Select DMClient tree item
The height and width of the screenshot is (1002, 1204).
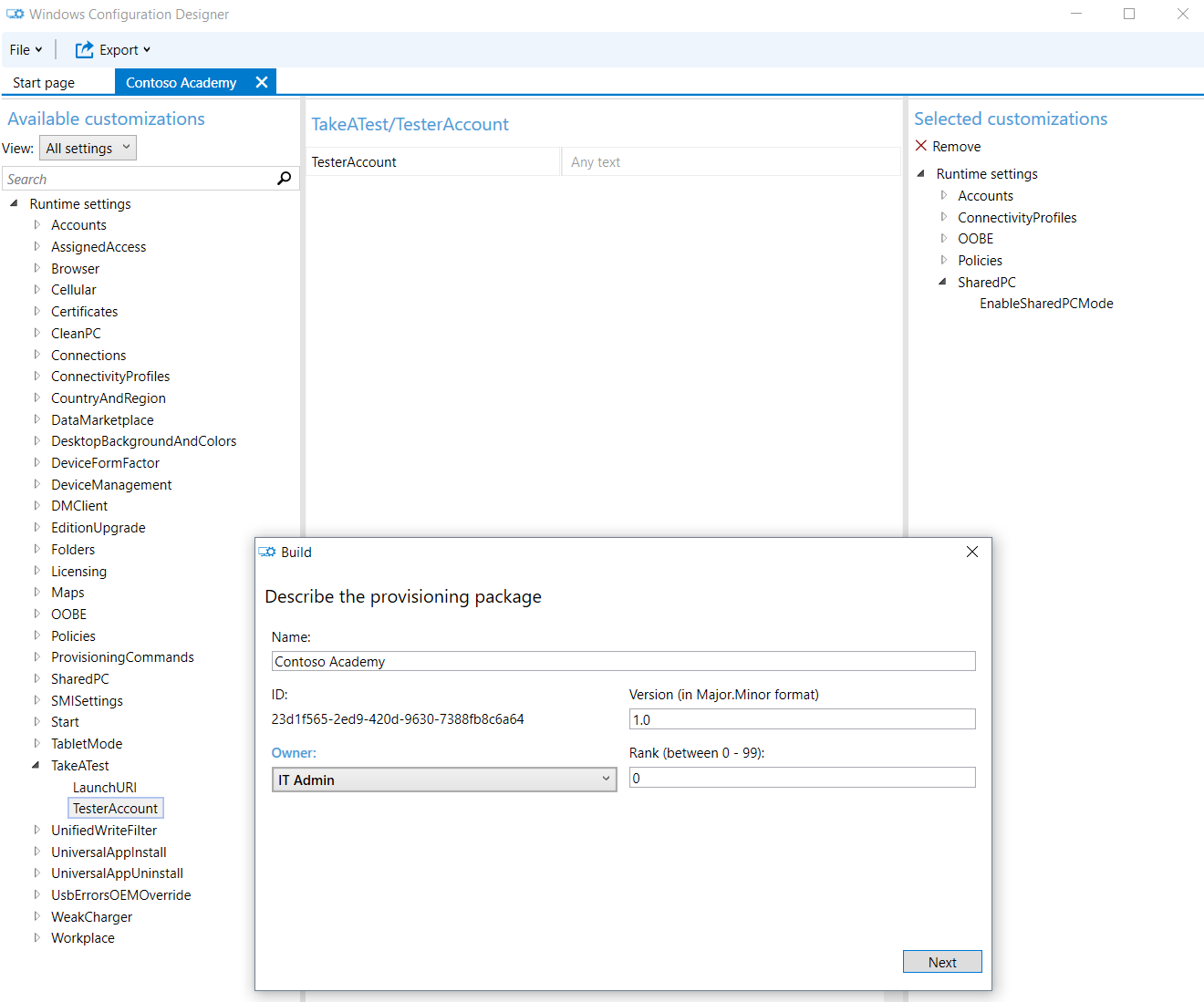click(x=79, y=506)
